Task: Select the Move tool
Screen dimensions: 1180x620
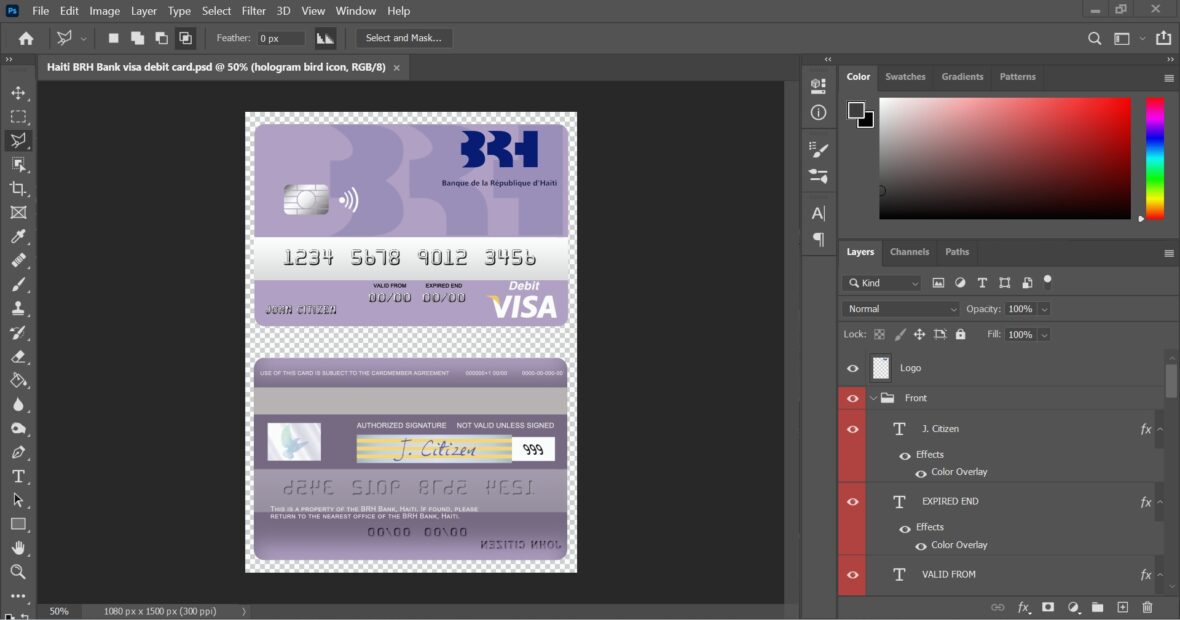Action: tap(20, 91)
